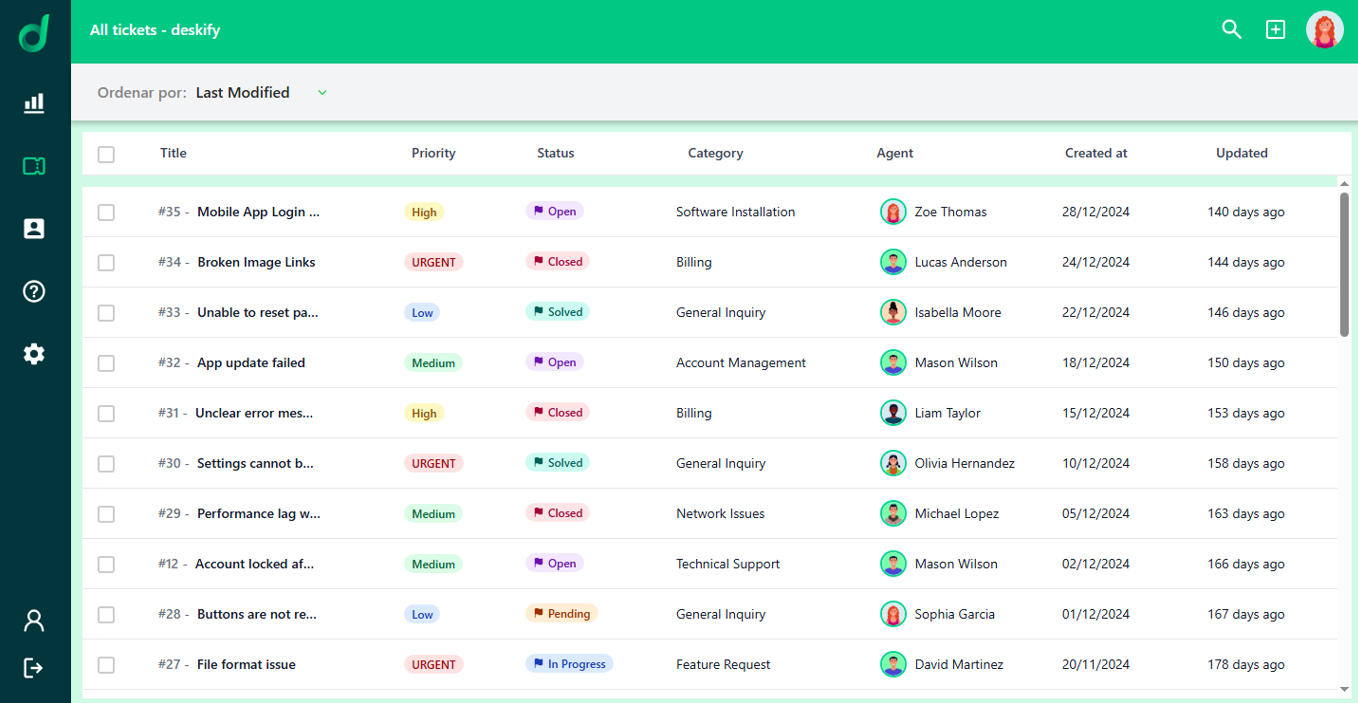
Task: Click the deskify logo in sidebar
Action: click(x=34, y=32)
